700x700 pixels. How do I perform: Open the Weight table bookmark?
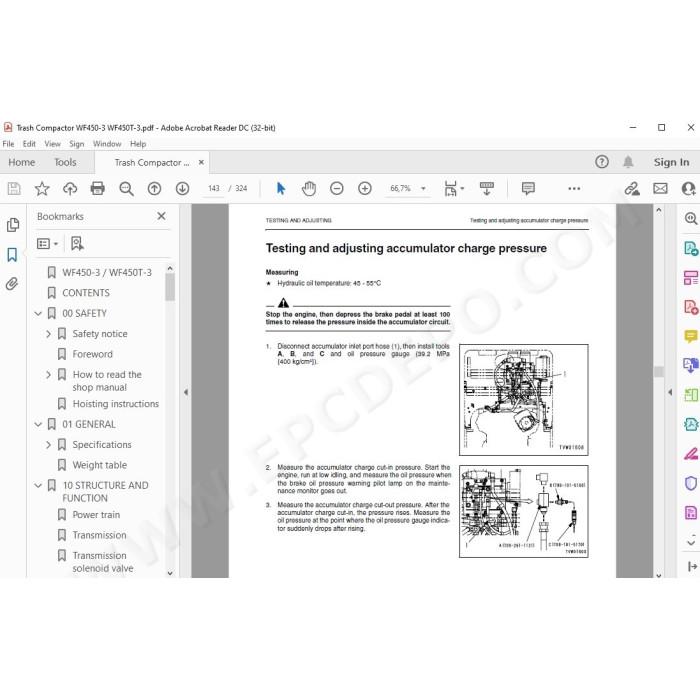[x=100, y=465]
